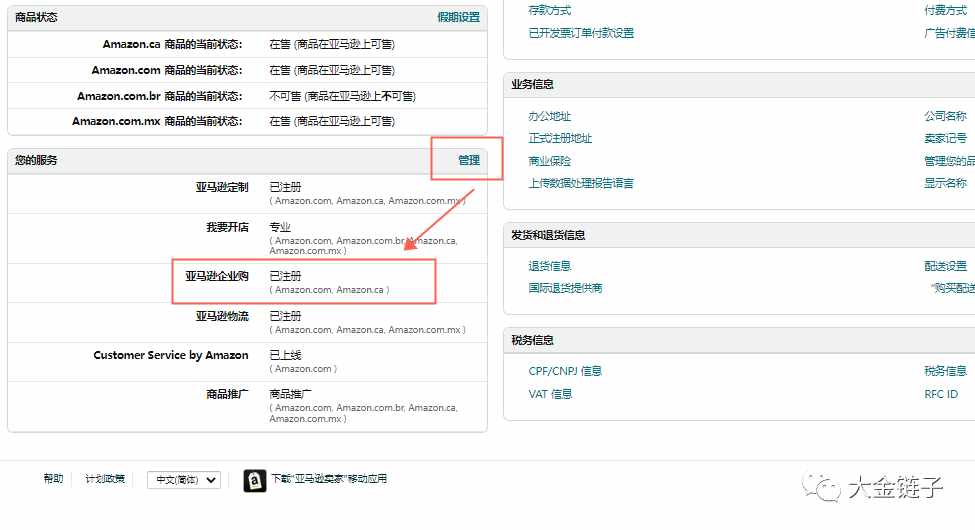Open the 退货信息 link
Screen dimensions: 975x530
point(549,266)
